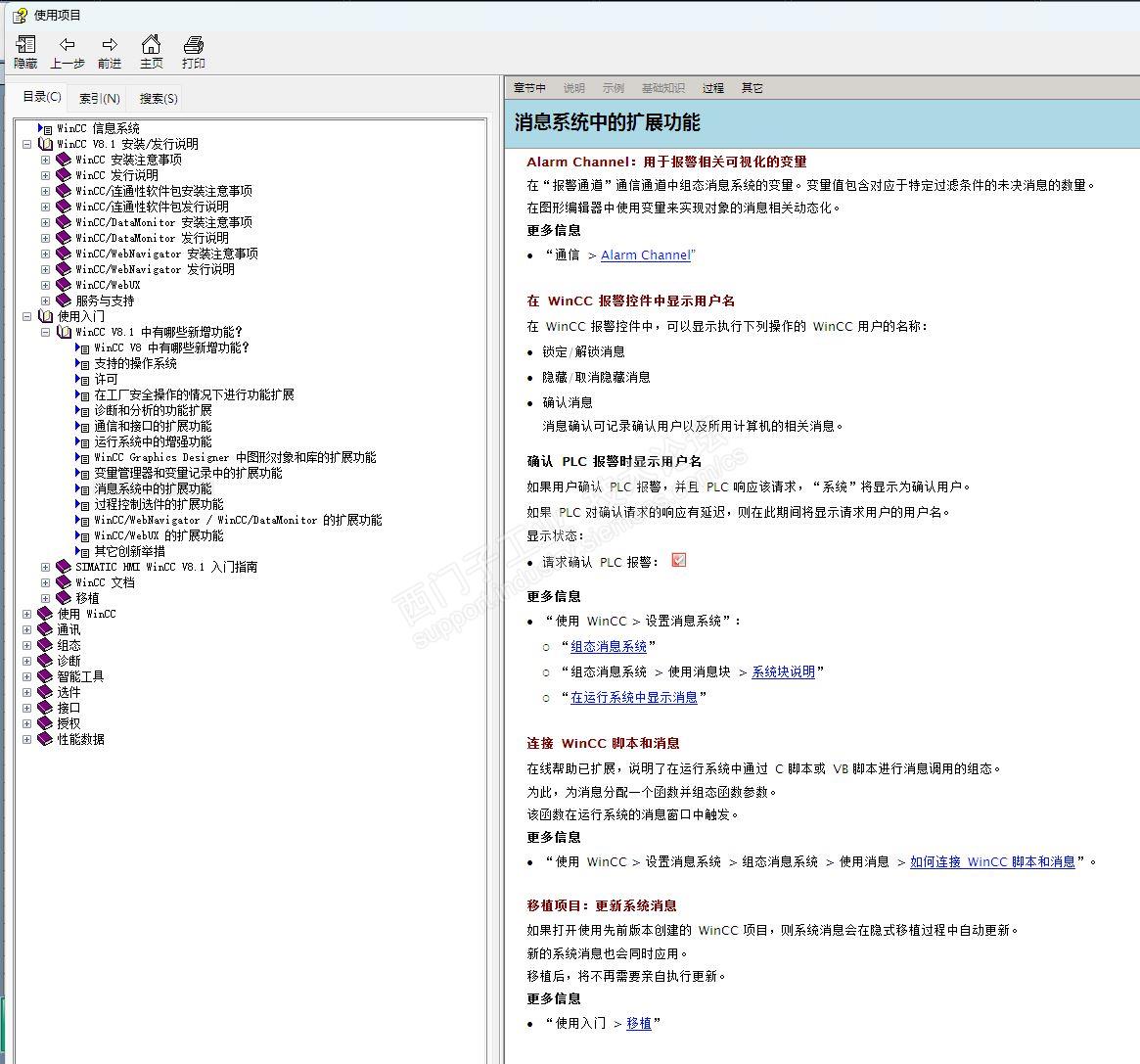
Task: Expand the 性能数据 tree node
Action: click(26, 739)
